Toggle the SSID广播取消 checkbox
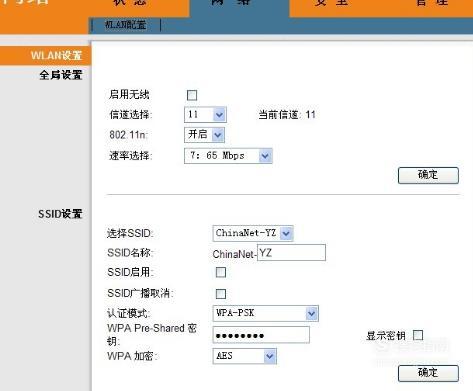This screenshot has width=473, height=391. (221, 294)
